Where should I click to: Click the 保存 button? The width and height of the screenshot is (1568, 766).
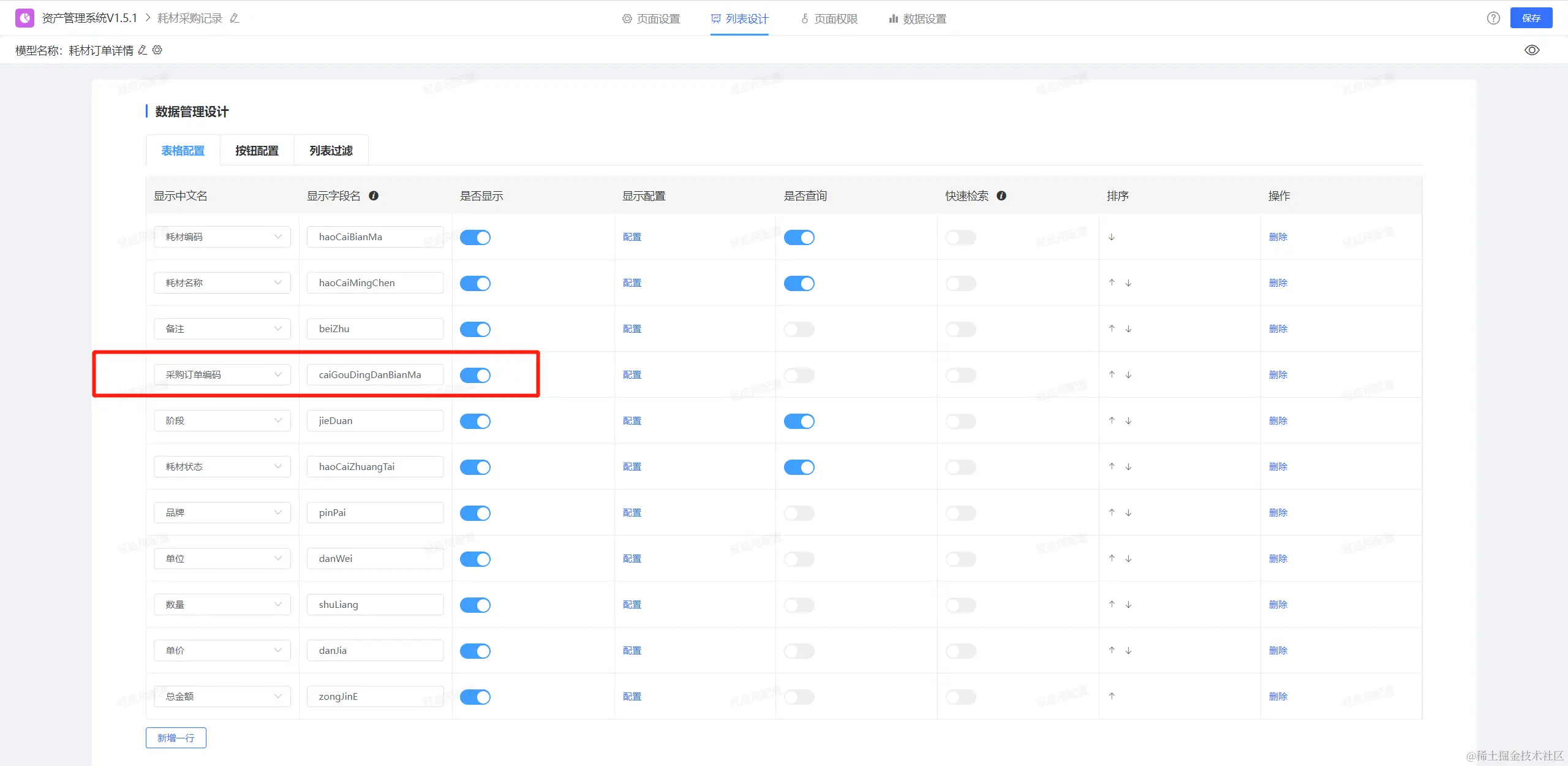[1531, 18]
